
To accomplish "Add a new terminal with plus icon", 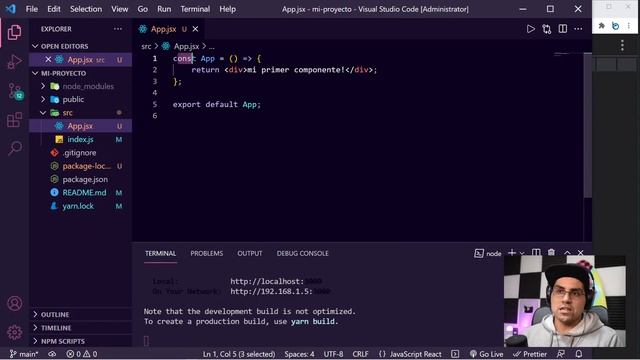I will [x=511, y=253].
